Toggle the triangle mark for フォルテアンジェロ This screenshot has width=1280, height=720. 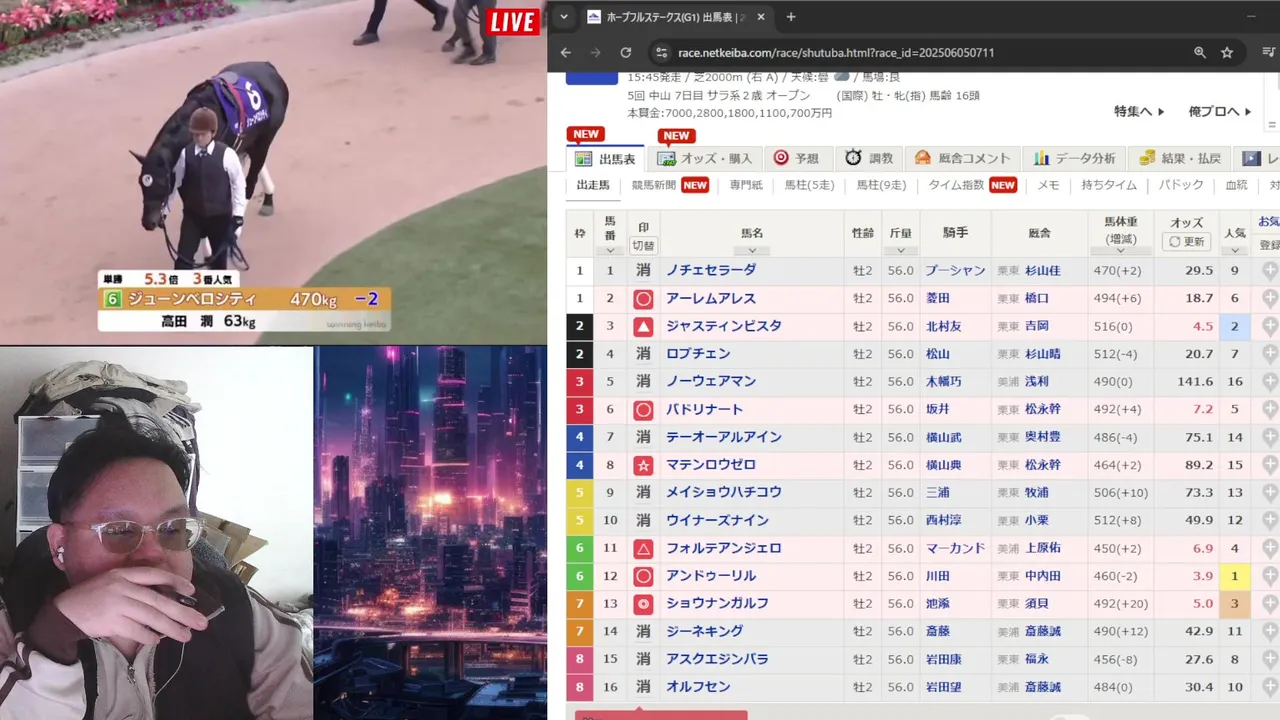(x=643, y=548)
